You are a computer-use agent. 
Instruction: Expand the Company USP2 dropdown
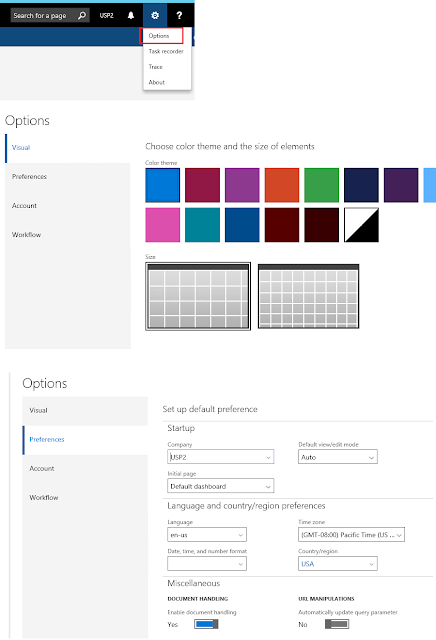tap(220, 457)
